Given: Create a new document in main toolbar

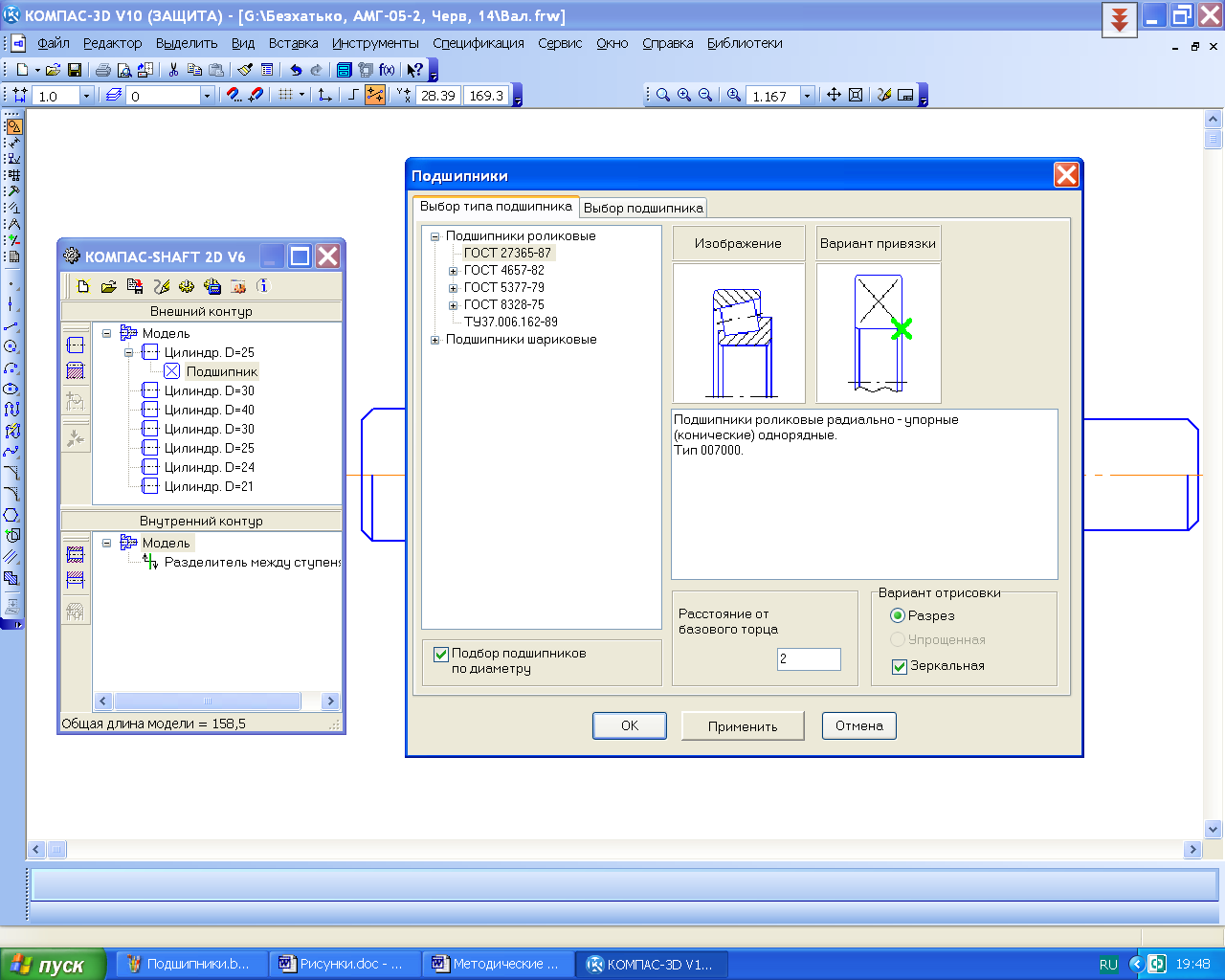Looking at the screenshot, I should click(22, 70).
